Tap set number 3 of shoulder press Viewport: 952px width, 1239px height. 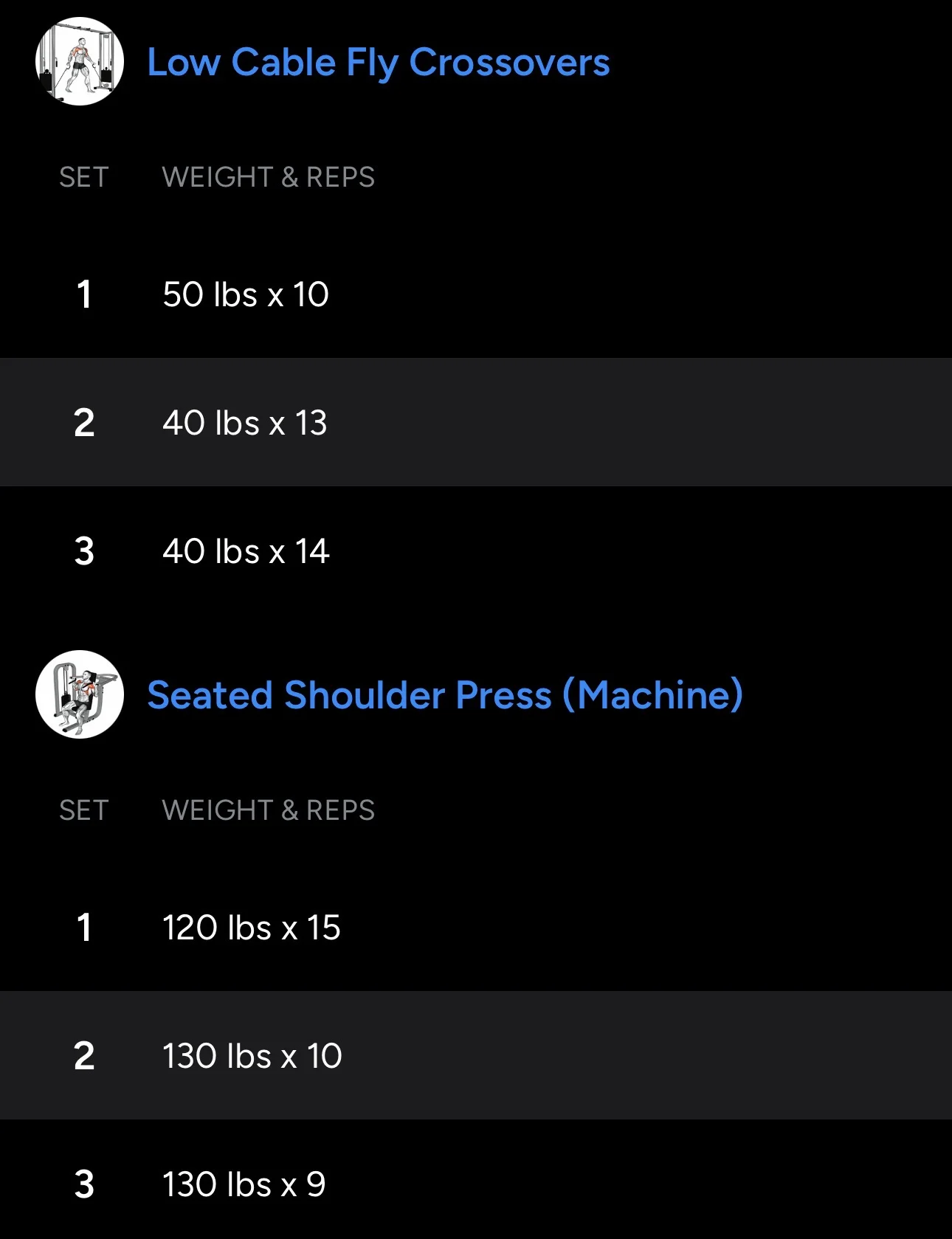click(84, 1184)
